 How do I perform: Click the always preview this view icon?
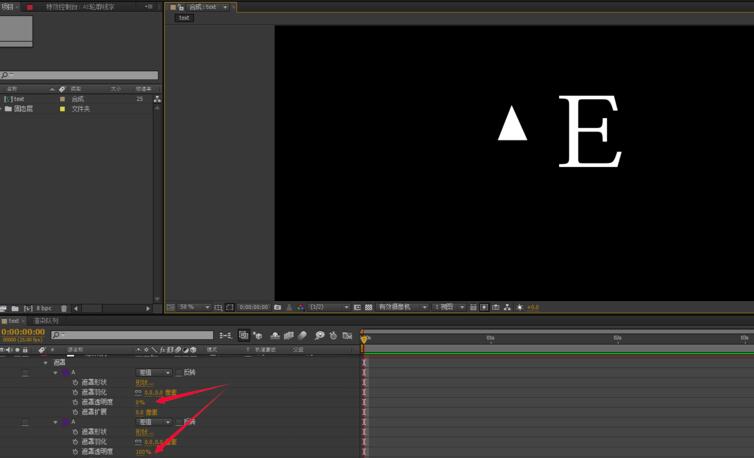pos(170,307)
